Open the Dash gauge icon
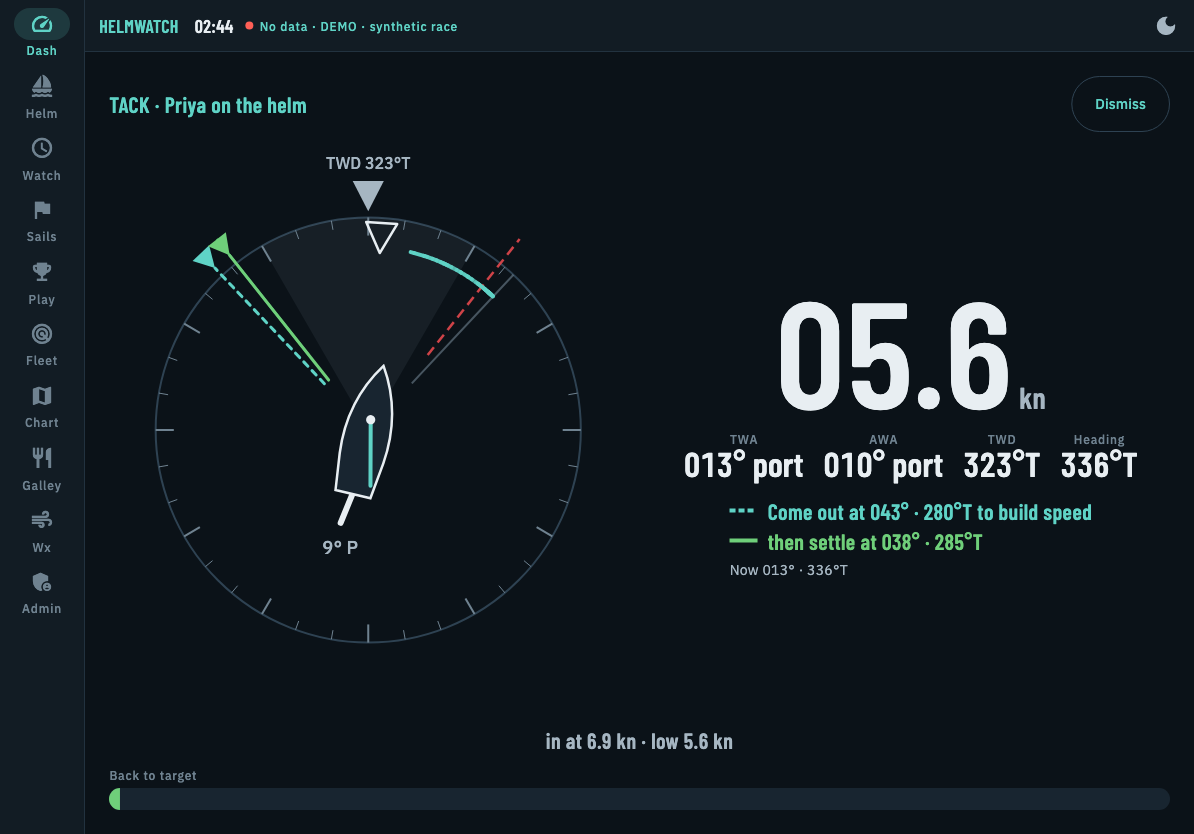 [42, 24]
